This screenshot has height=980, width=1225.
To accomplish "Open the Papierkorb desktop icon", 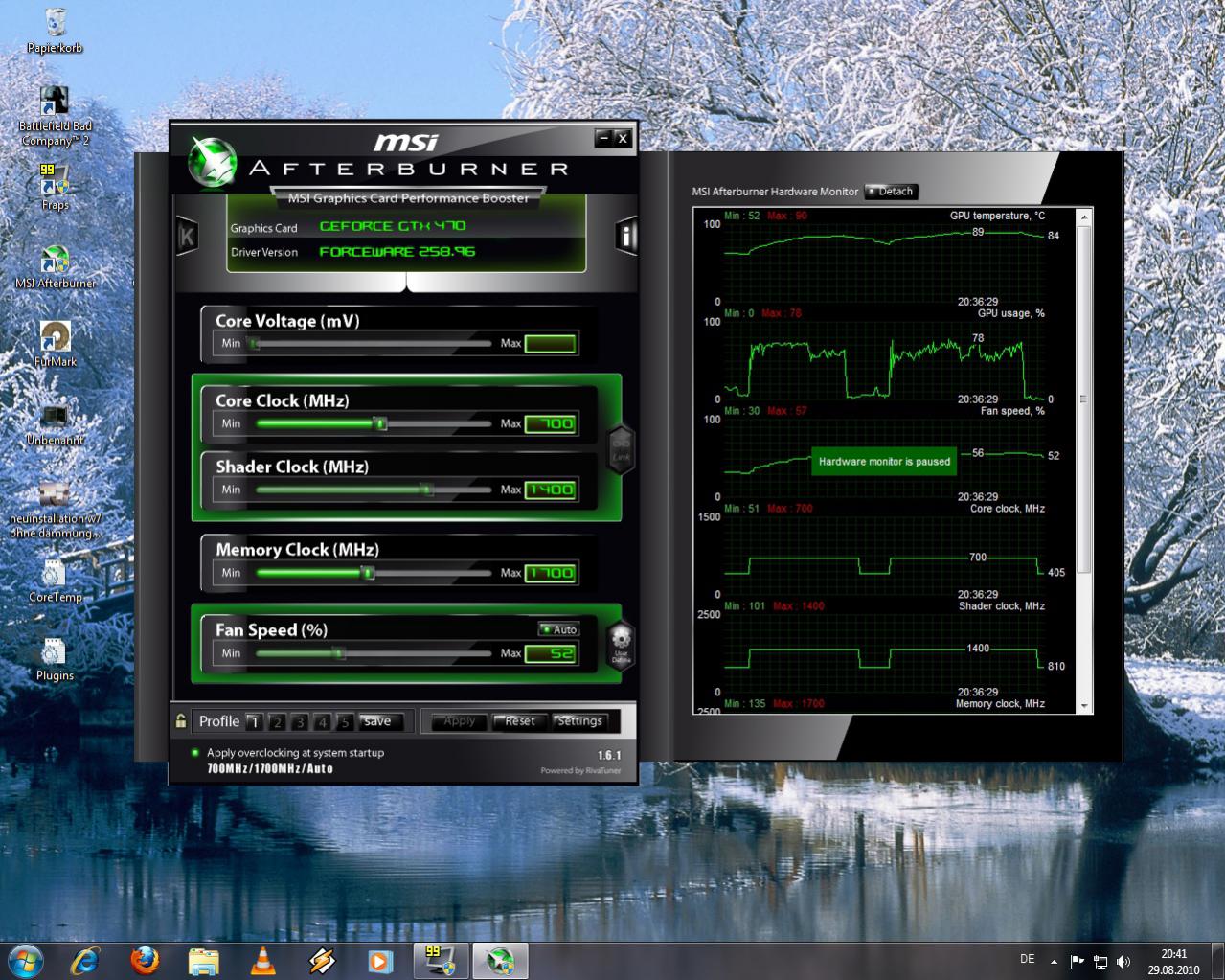I will (55, 31).
